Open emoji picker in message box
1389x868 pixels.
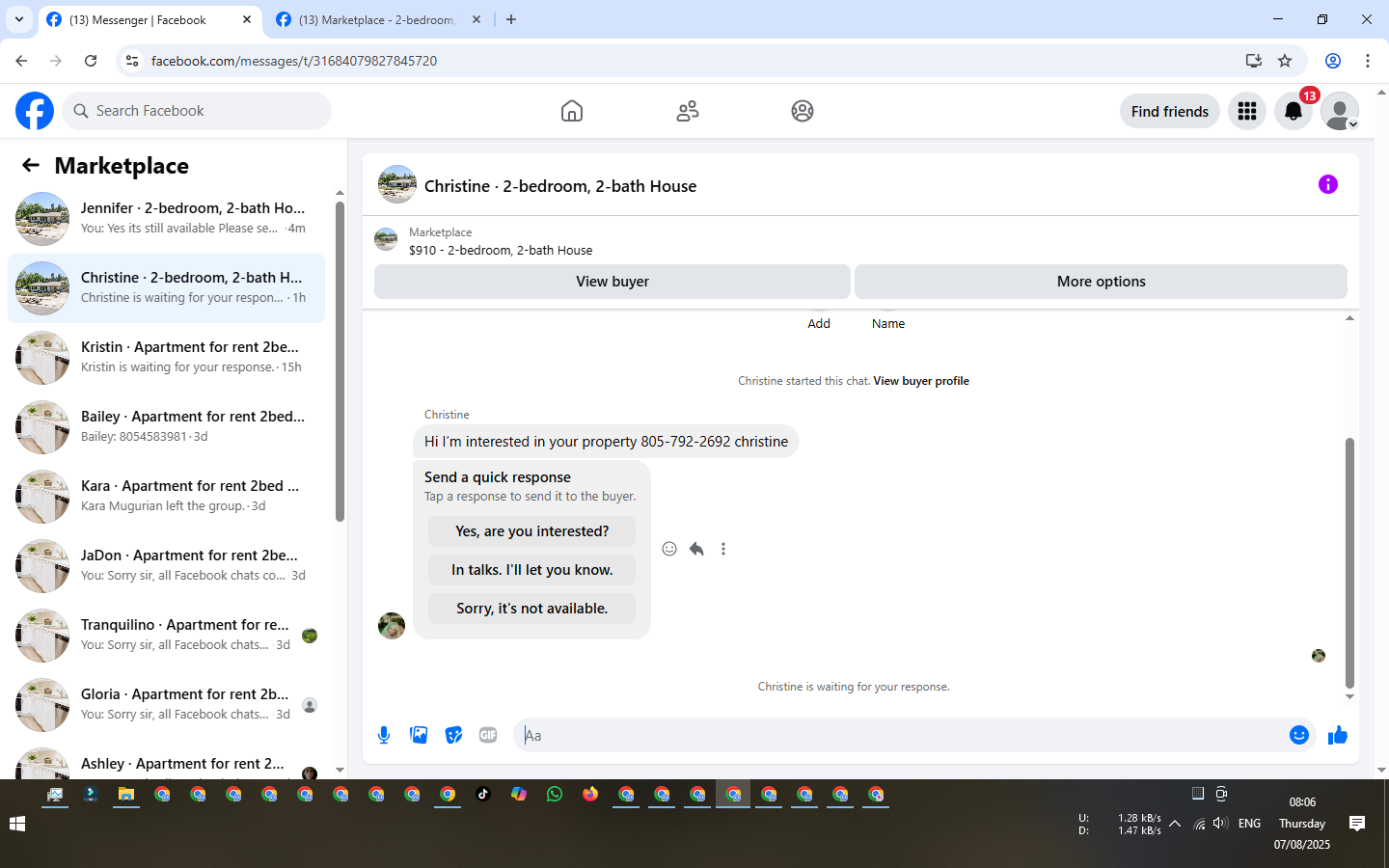click(x=1299, y=735)
